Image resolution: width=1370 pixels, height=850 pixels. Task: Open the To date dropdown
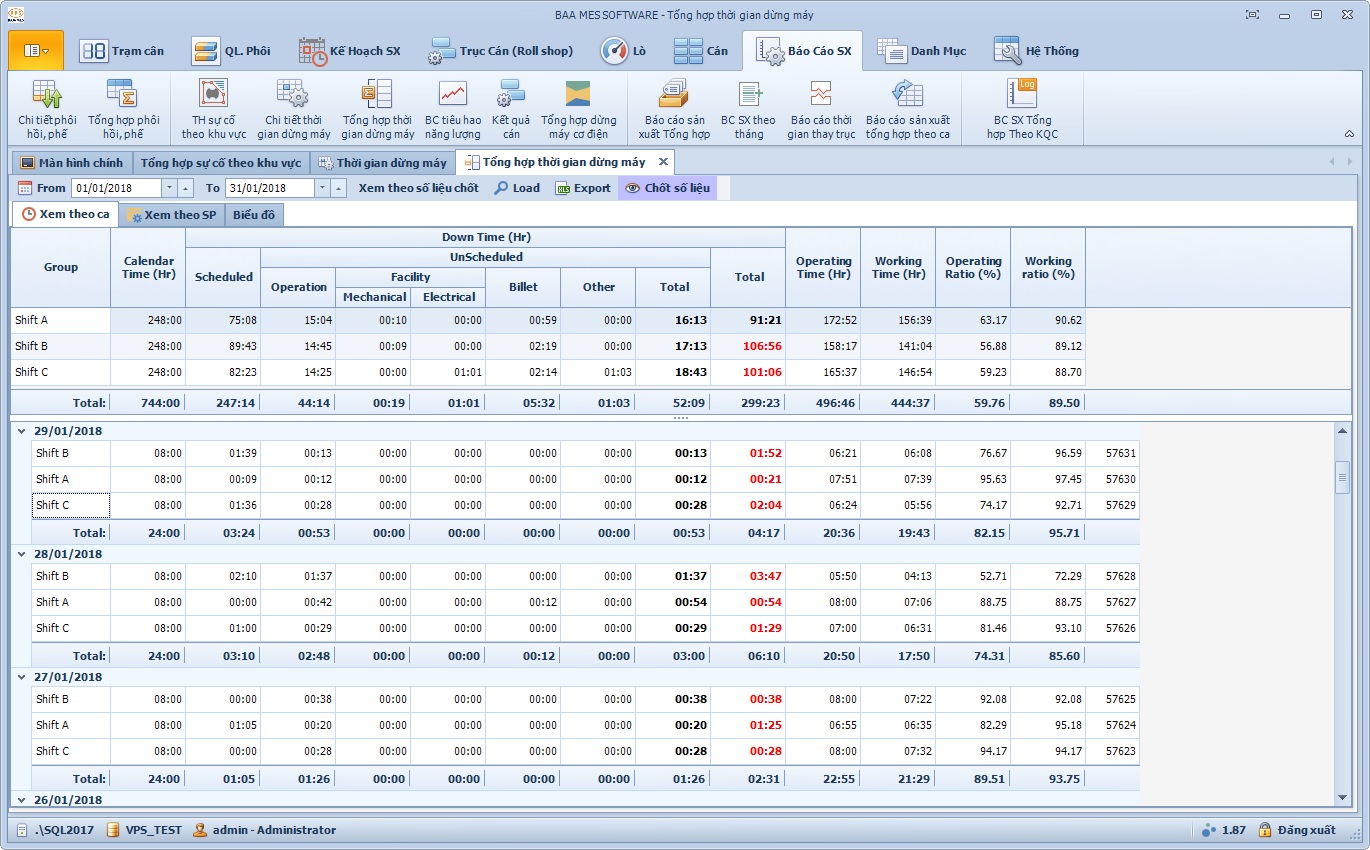click(322, 188)
